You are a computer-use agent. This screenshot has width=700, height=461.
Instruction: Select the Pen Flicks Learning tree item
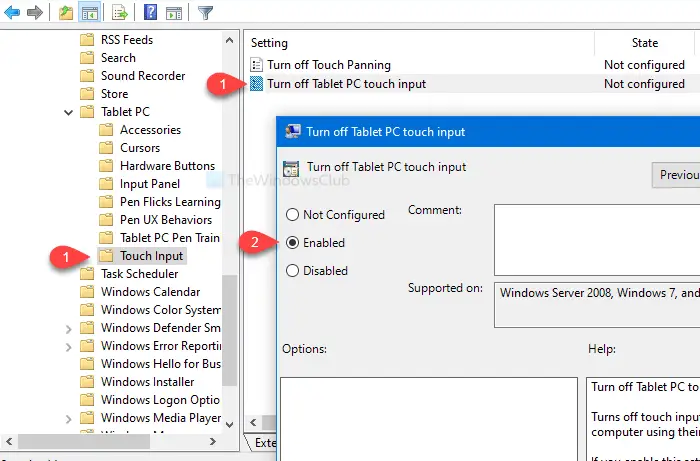click(x=170, y=202)
